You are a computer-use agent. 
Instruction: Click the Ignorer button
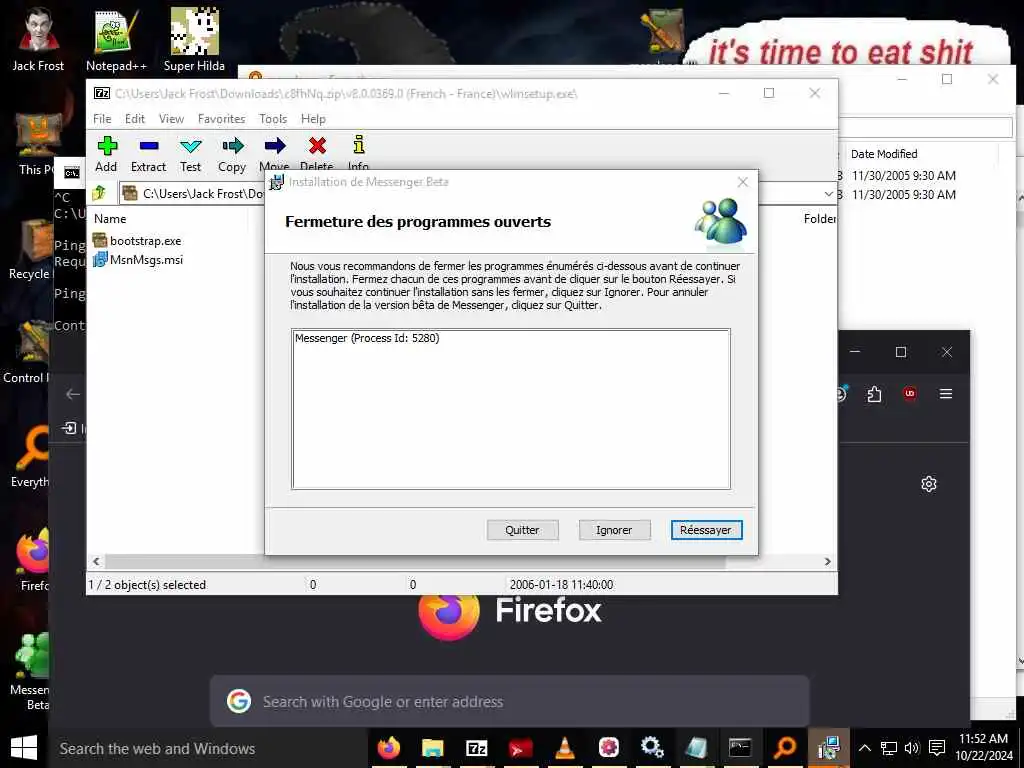[614, 530]
